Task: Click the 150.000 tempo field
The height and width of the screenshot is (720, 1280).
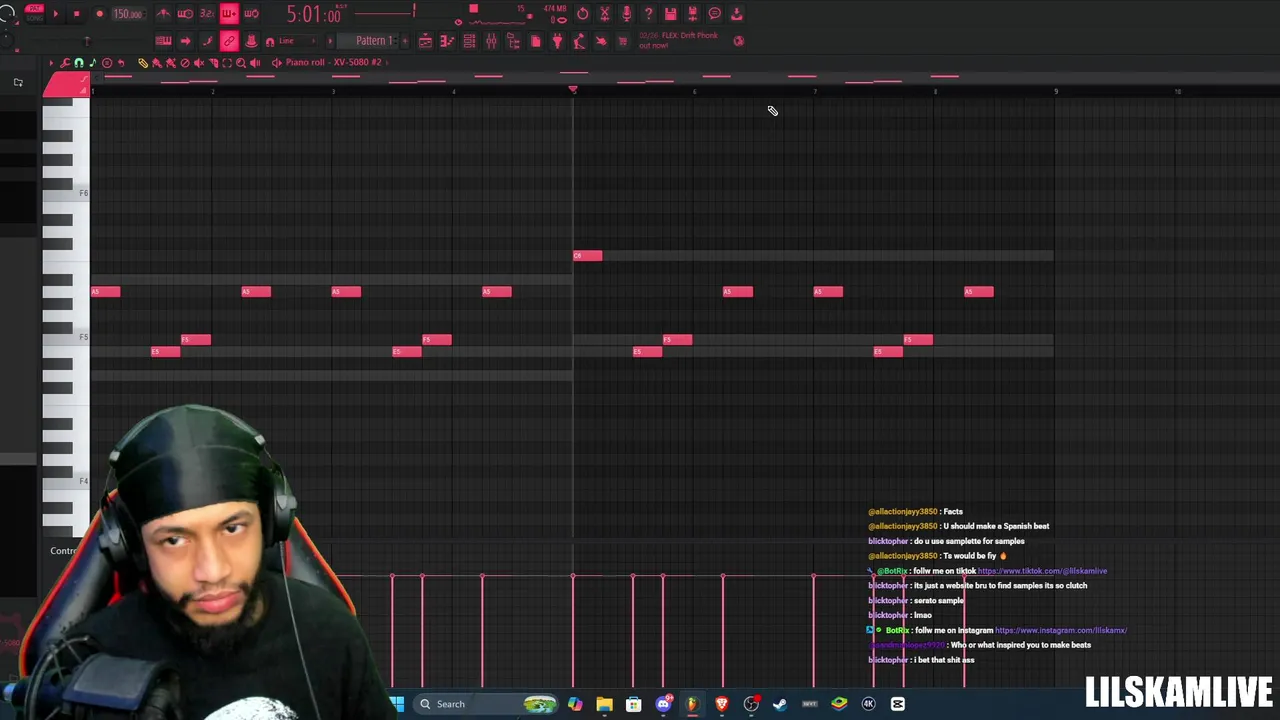Action: point(129,14)
